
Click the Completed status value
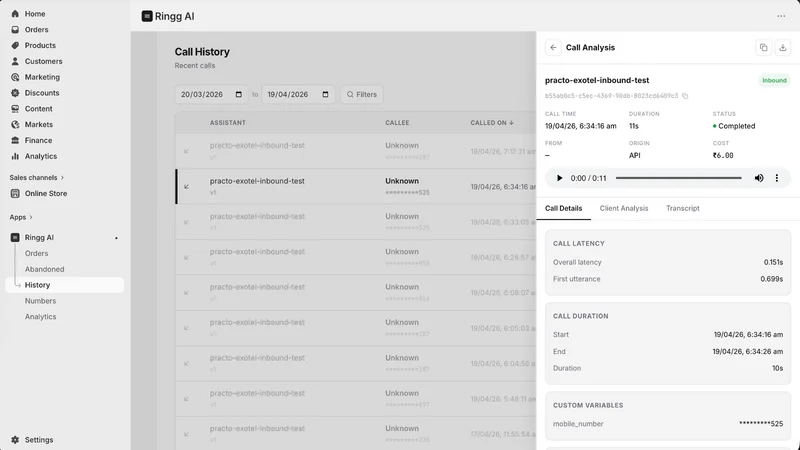734,126
